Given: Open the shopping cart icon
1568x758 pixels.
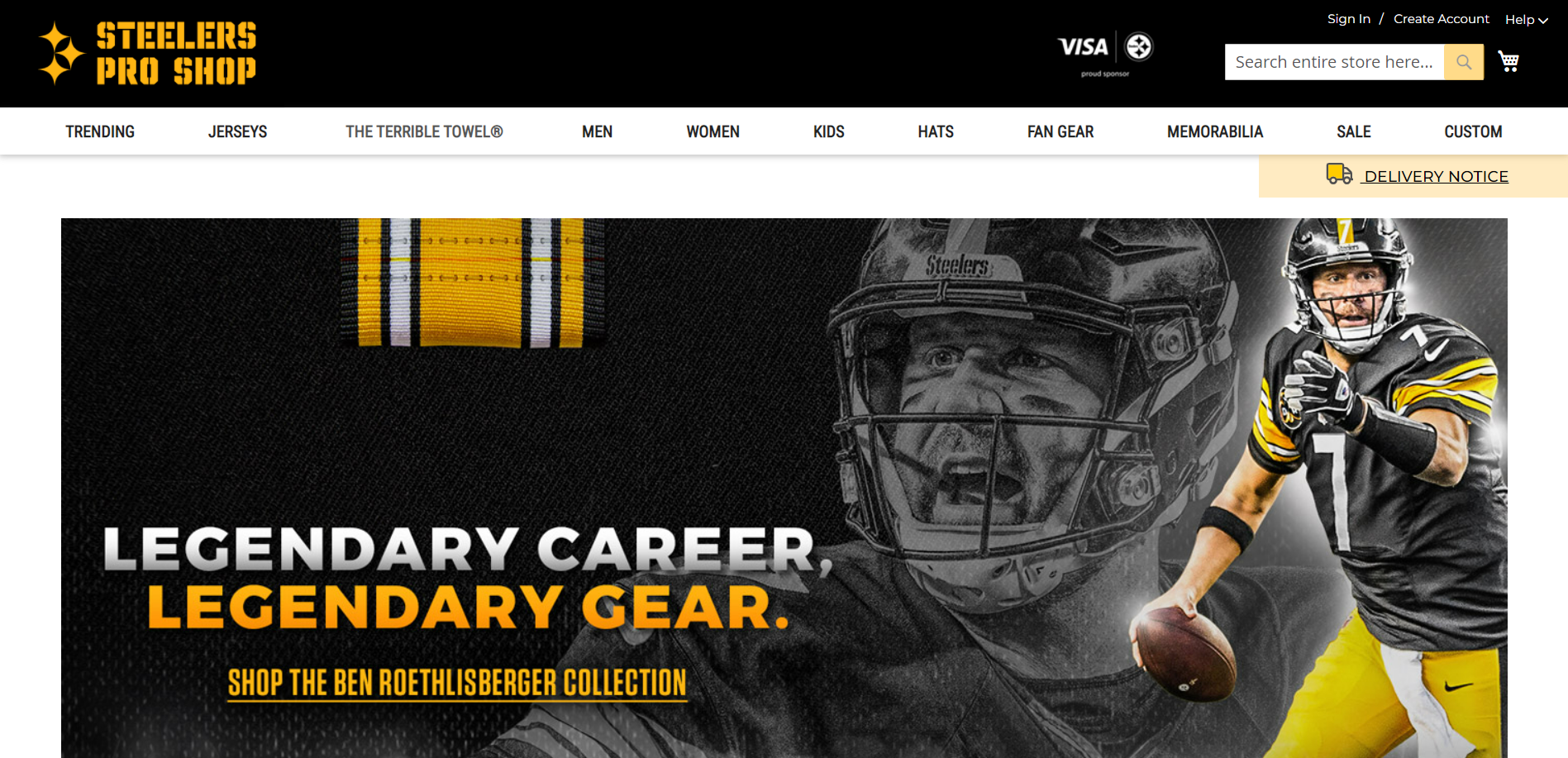Looking at the screenshot, I should point(1508,62).
